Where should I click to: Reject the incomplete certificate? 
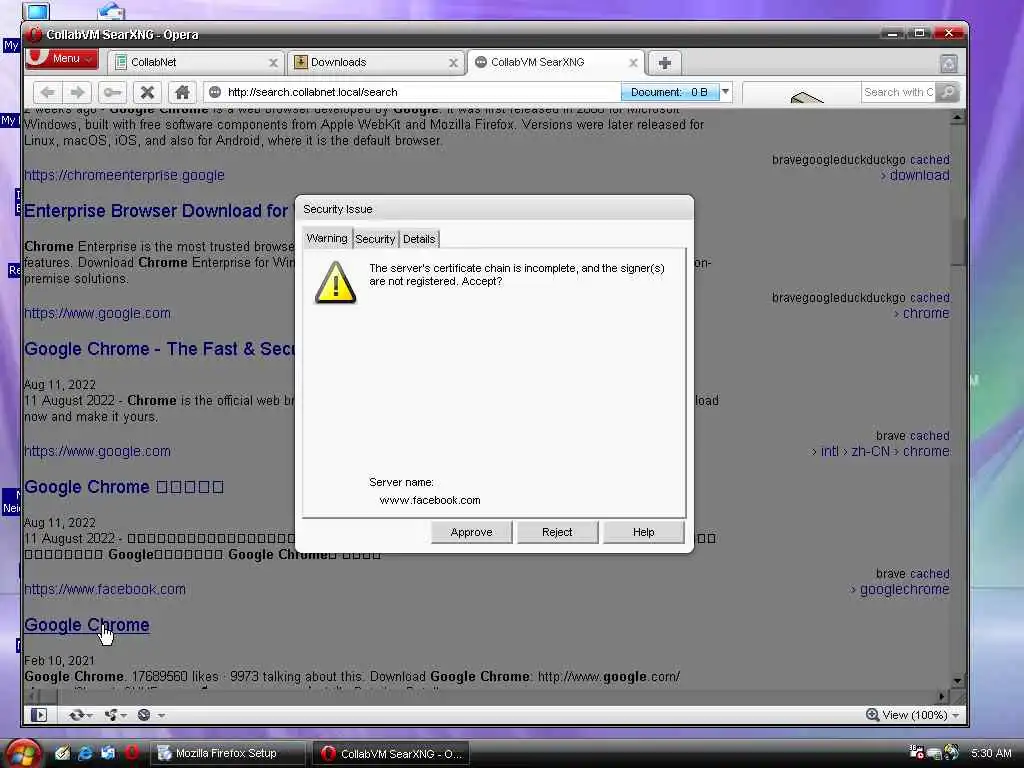coord(557,532)
